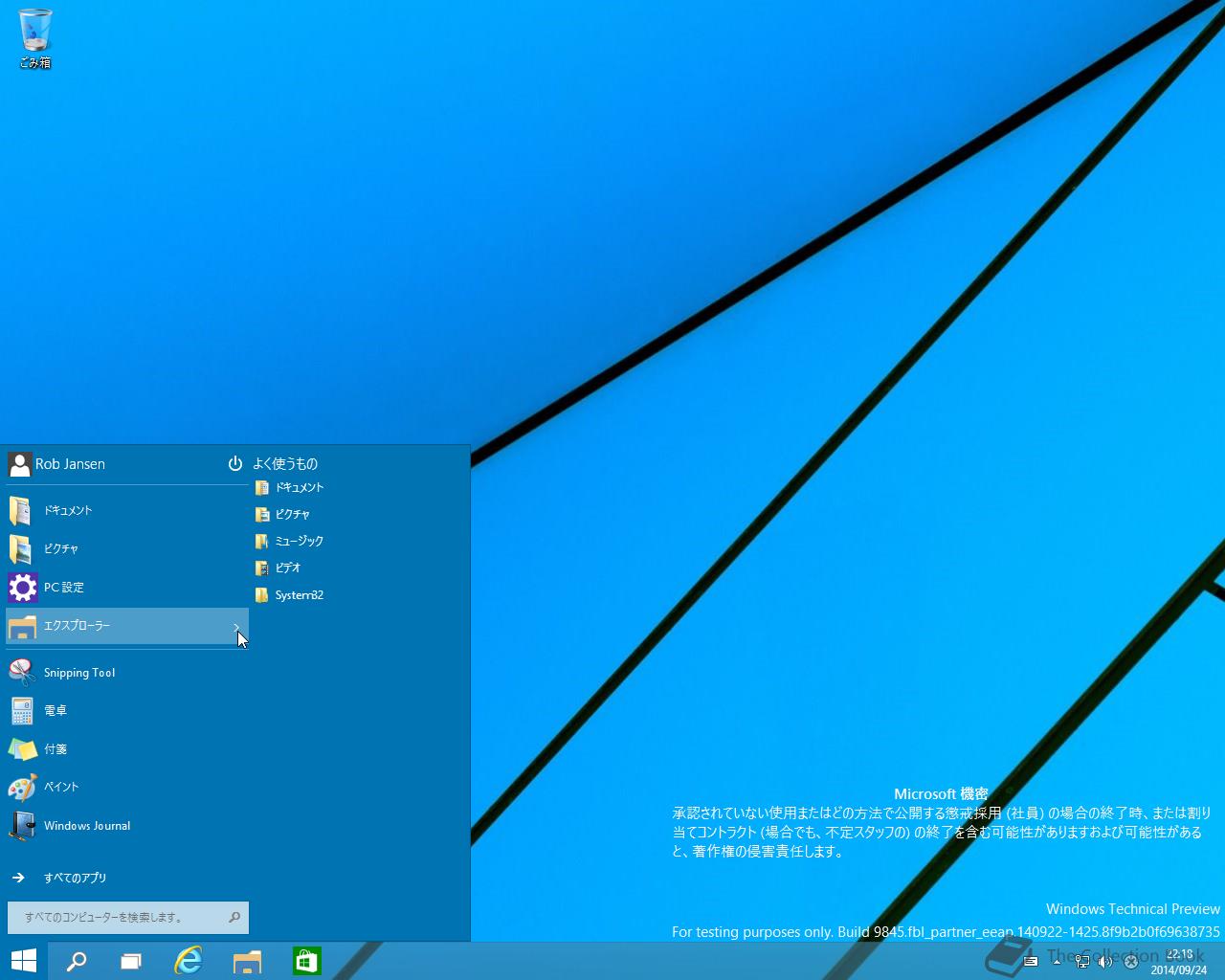
Task: Launch Snipping Tool from Start menu
Action: coord(127,673)
